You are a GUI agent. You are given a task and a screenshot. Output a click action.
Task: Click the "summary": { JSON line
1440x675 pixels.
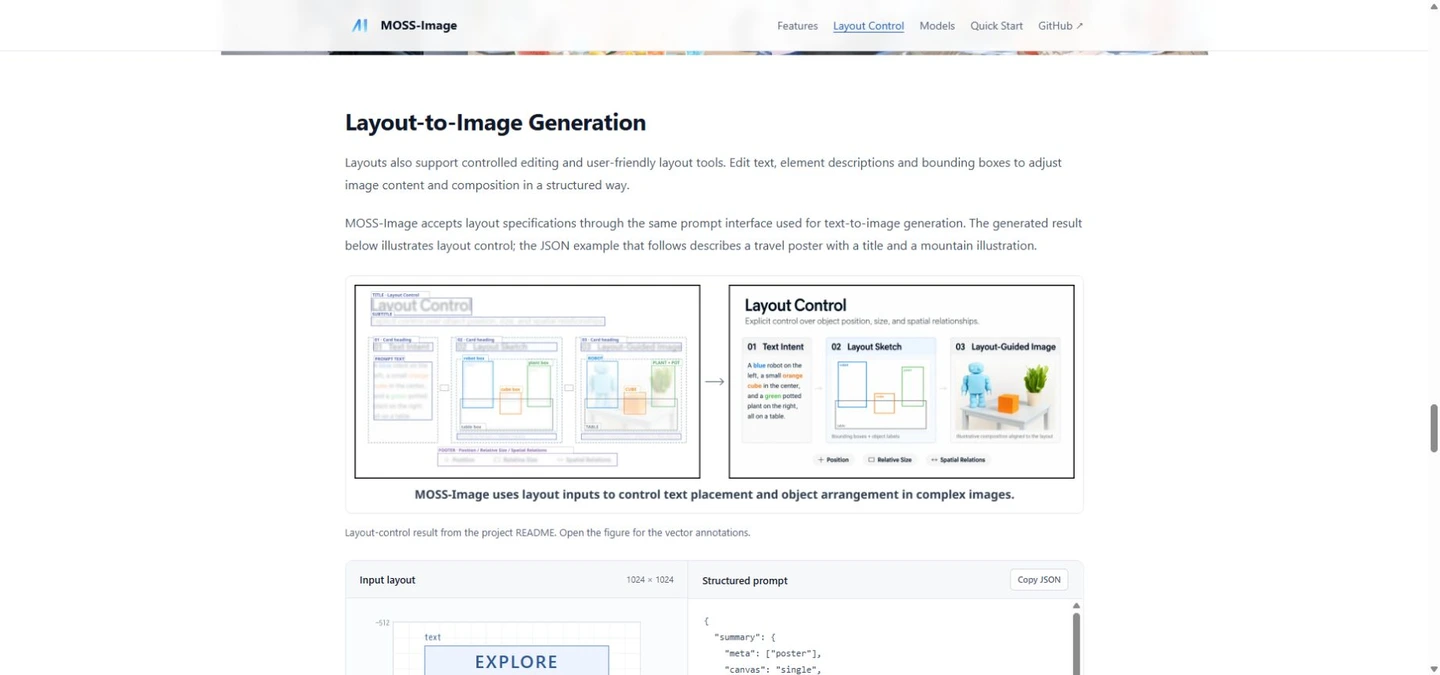[x=745, y=637]
